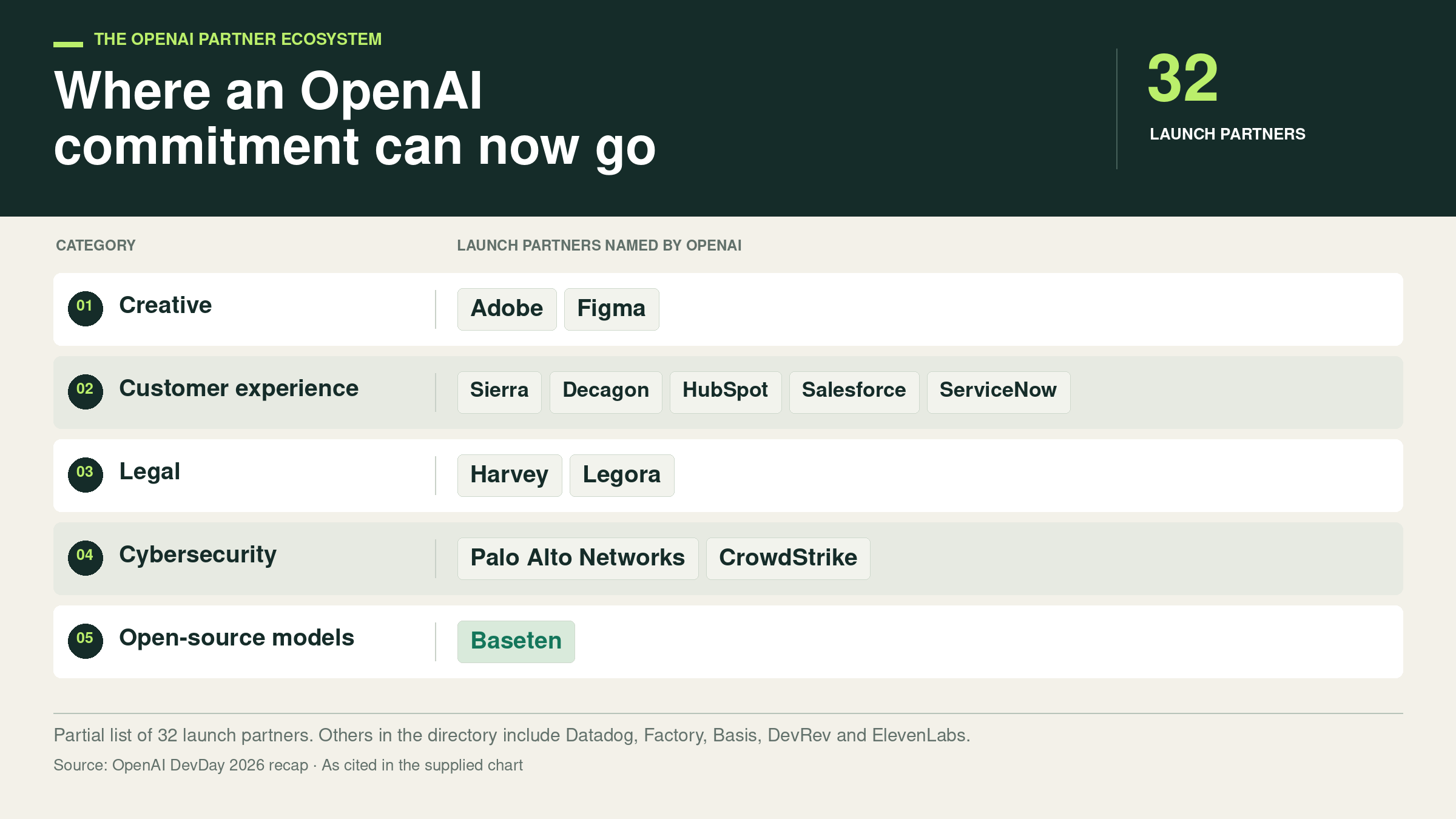
Task: Choose the HubSpot chip
Action: point(726,392)
